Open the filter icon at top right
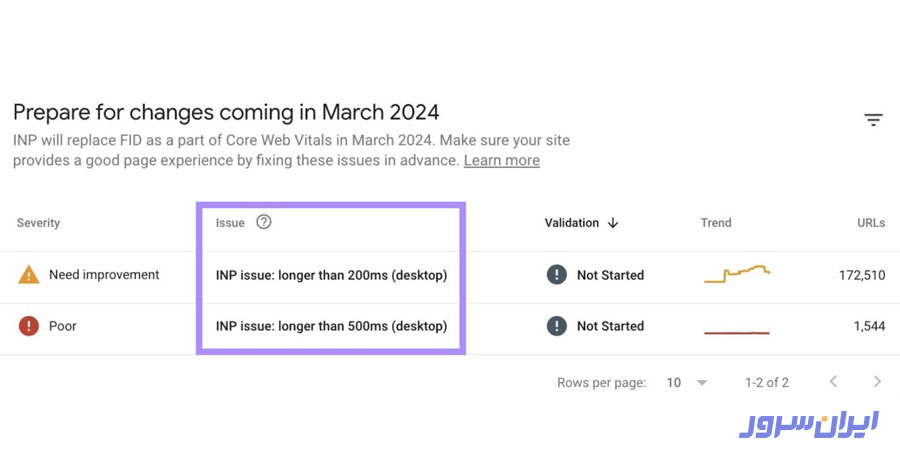Viewport: 900px width, 450px height. (873, 120)
